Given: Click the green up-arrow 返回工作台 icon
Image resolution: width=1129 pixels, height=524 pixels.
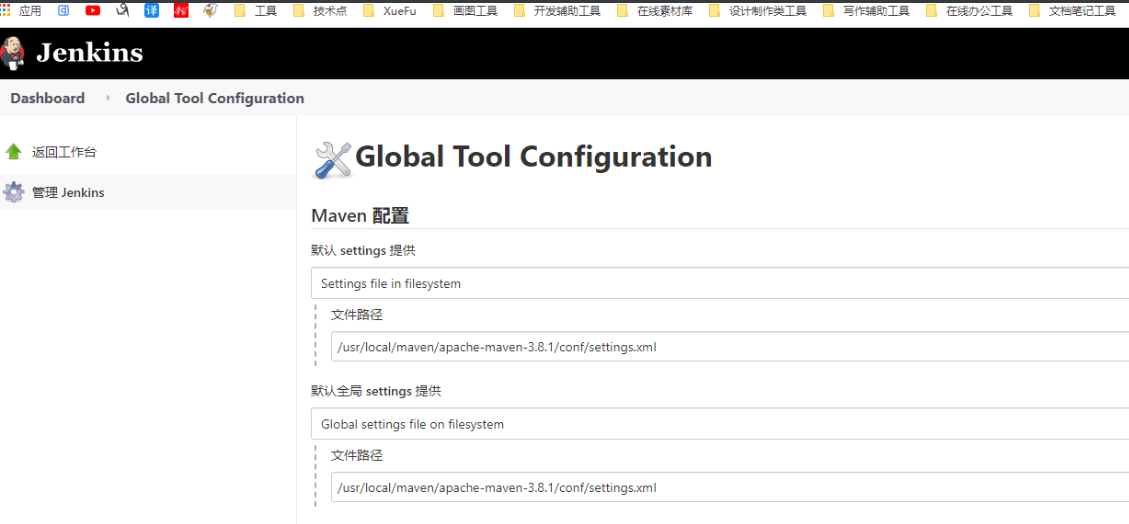Looking at the screenshot, I should coord(14,152).
